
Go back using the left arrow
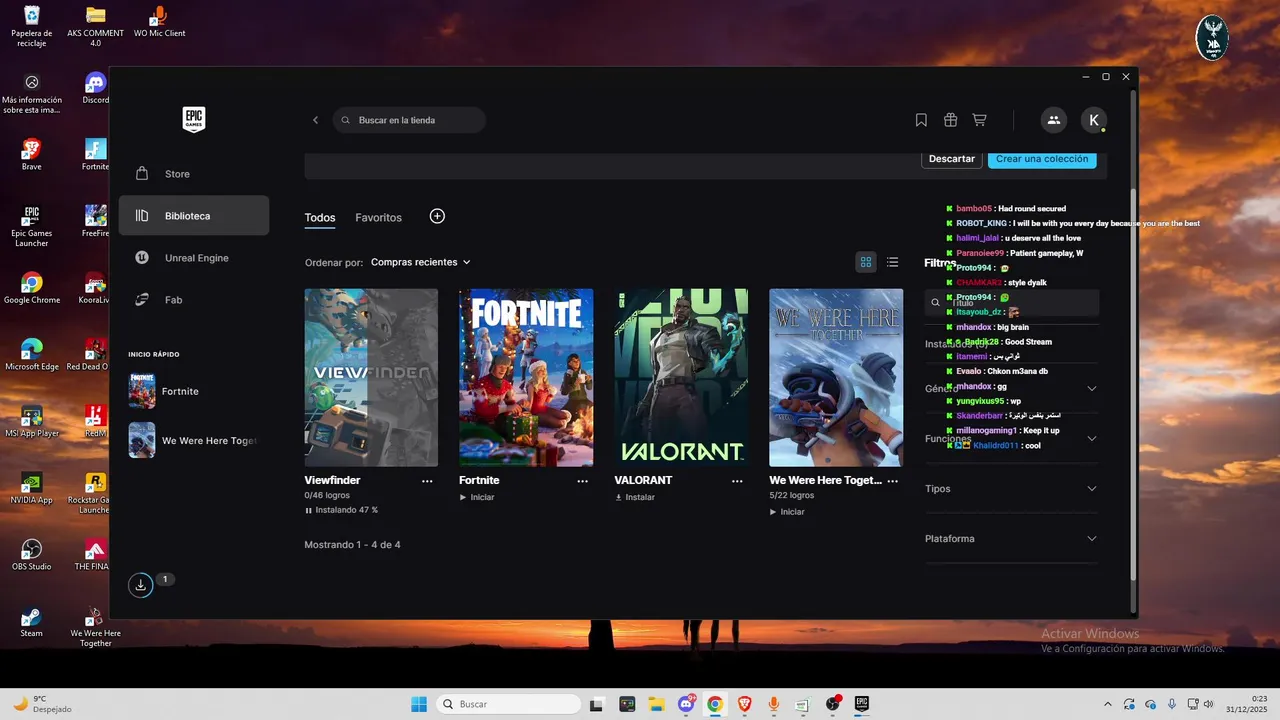point(316,120)
